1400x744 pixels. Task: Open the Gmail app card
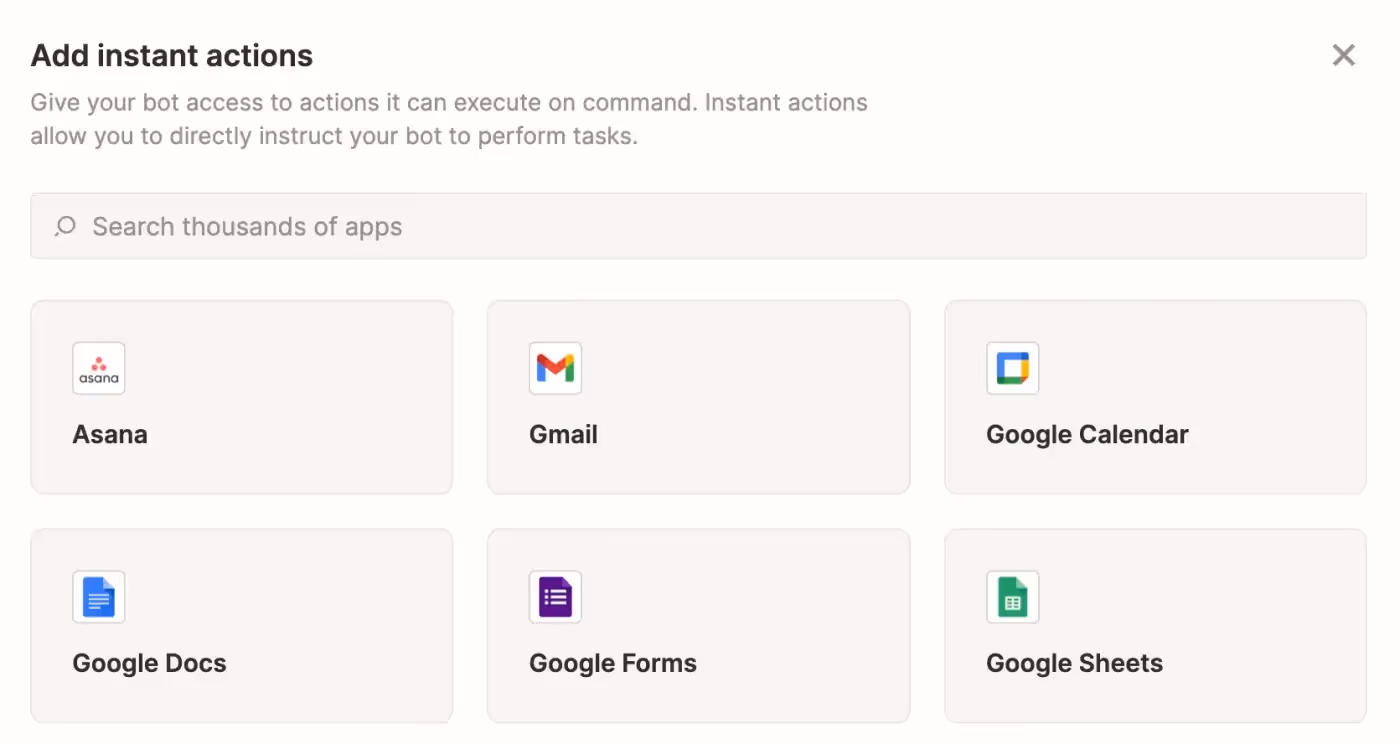pos(698,397)
